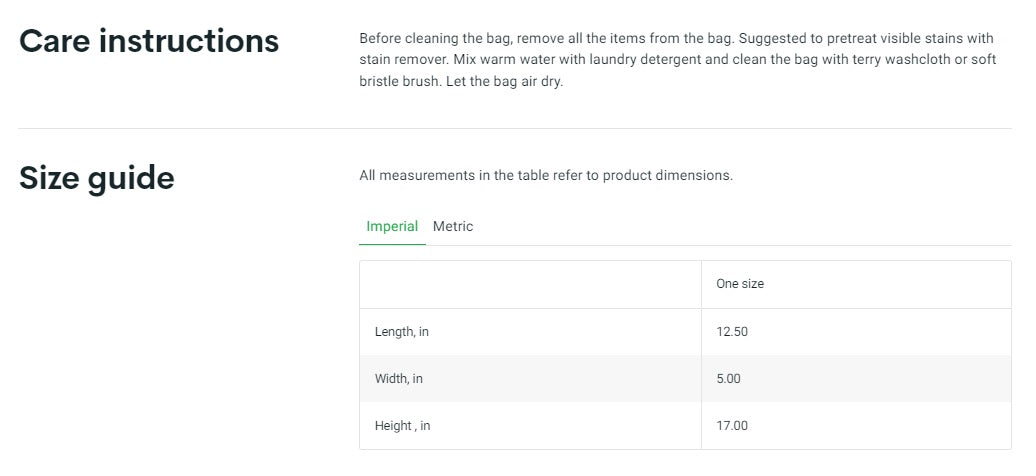Click the 12.50 length value cell
This screenshot has width=1036, height=476.
tap(732, 332)
